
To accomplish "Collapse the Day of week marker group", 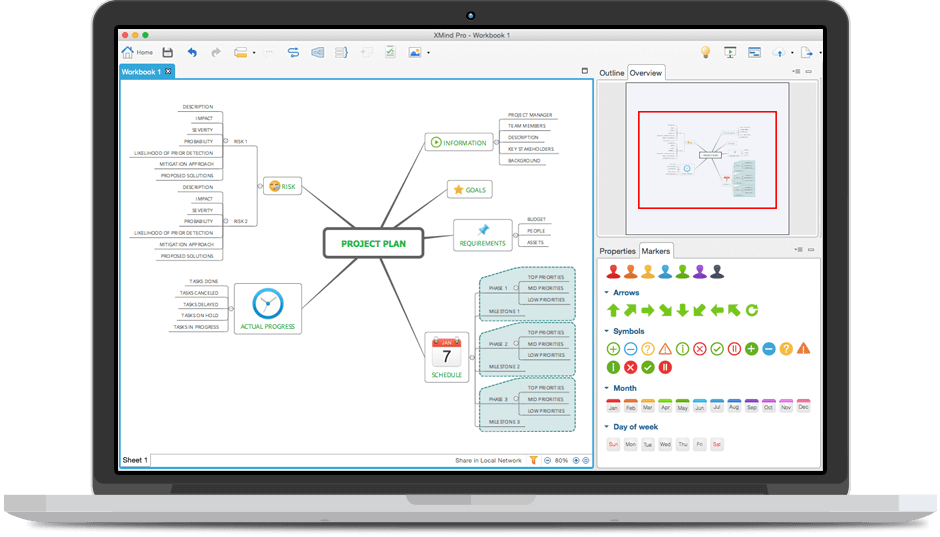I will (606, 427).
